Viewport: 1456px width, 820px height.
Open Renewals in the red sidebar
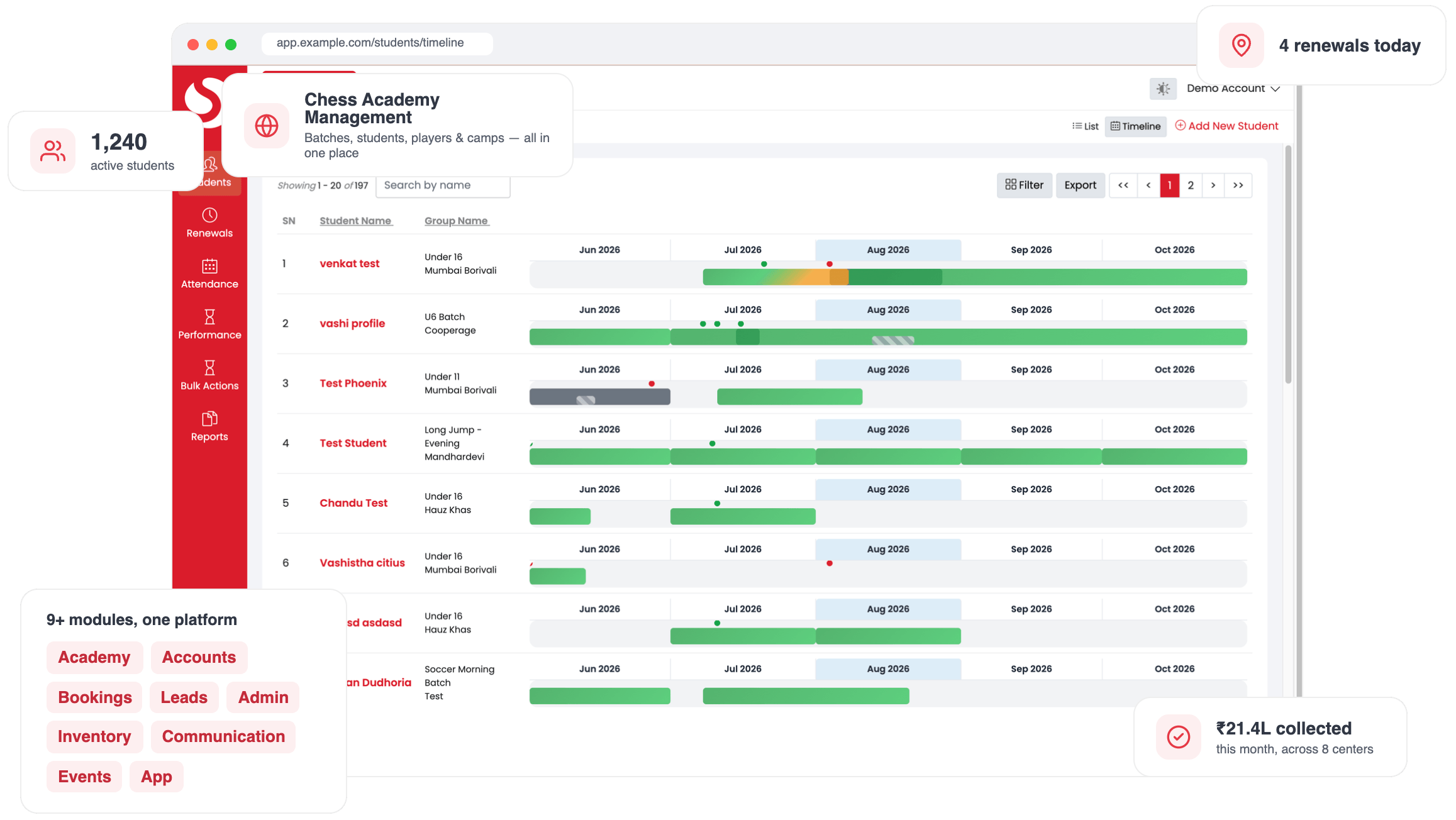[x=209, y=223]
